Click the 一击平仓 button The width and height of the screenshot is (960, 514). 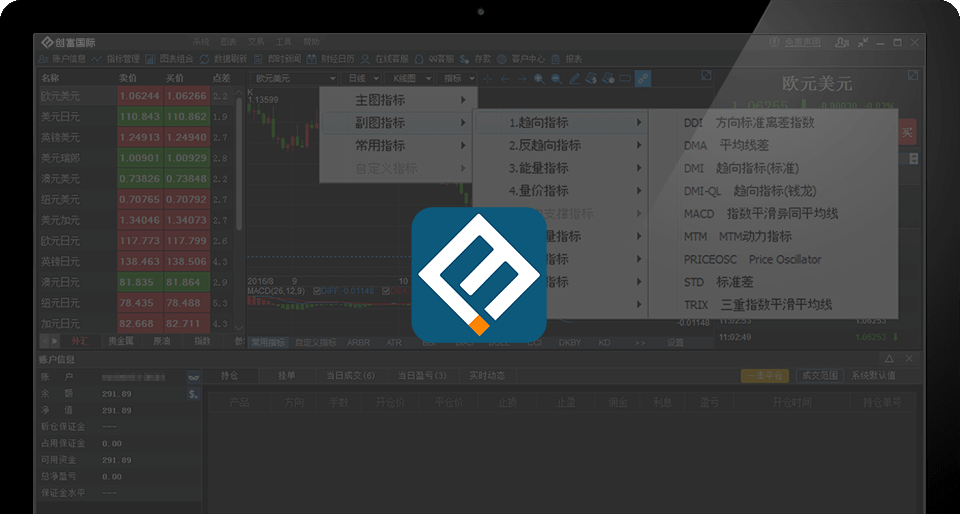(765, 376)
